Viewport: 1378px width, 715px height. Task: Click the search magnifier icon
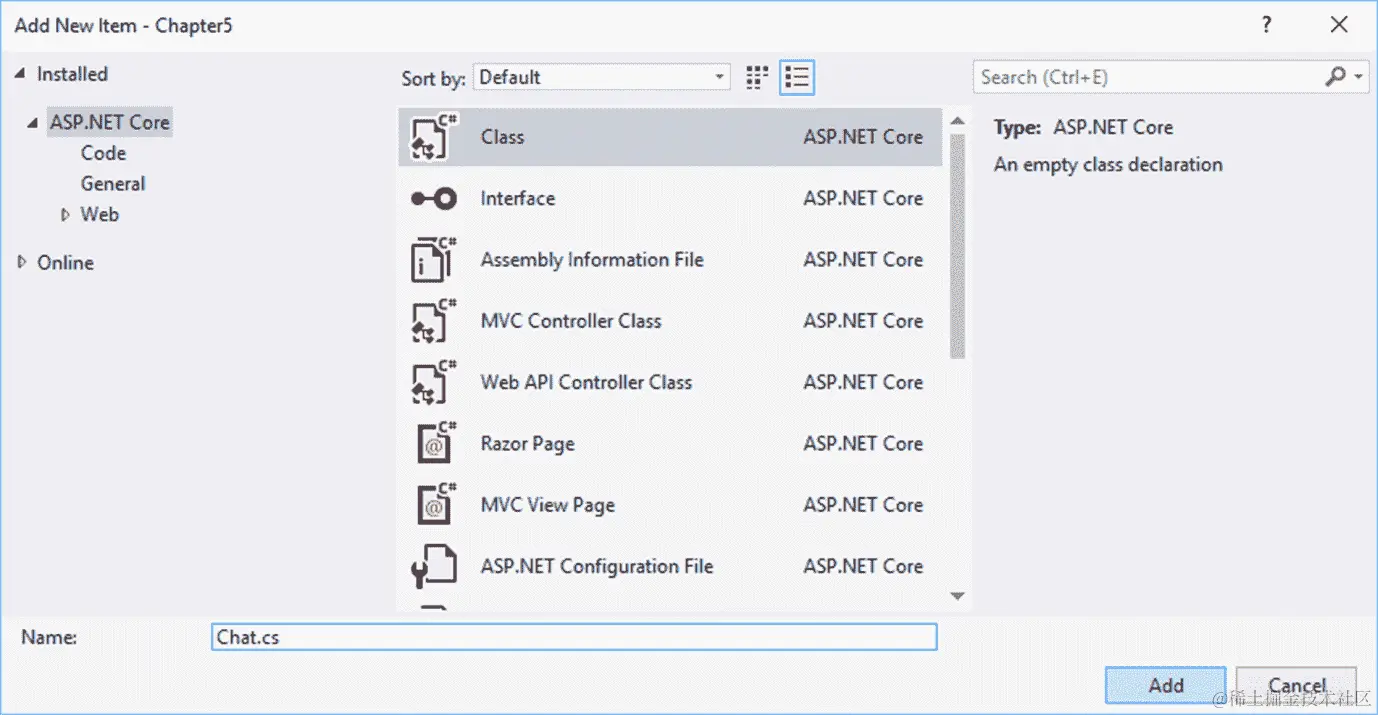[x=1335, y=77]
